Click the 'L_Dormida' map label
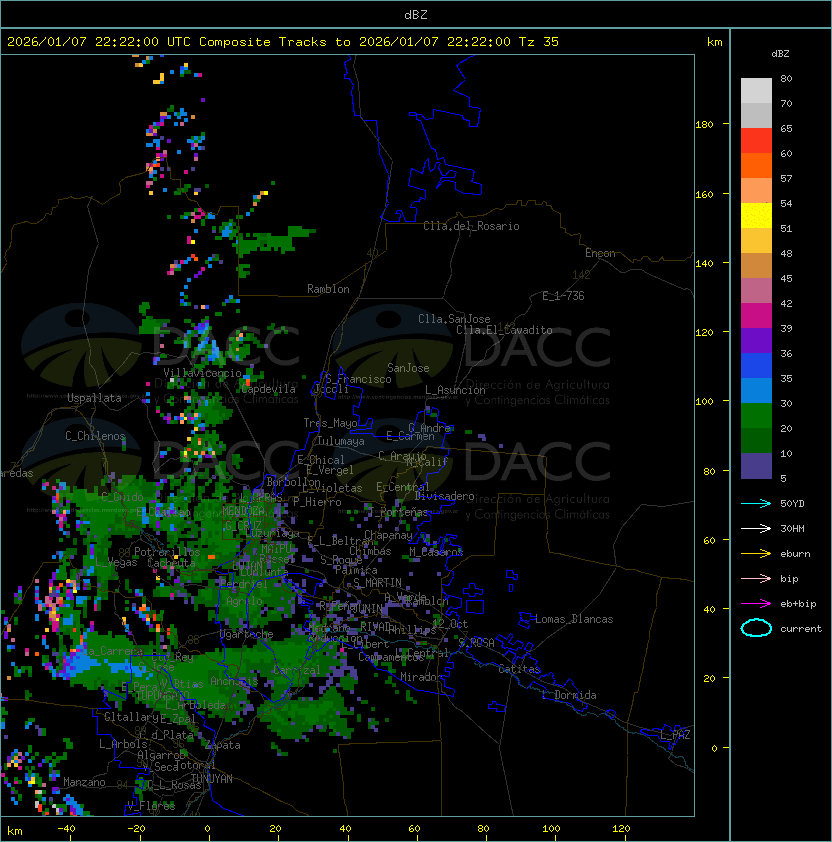Image resolution: width=832 pixels, height=842 pixels. click(x=569, y=695)
